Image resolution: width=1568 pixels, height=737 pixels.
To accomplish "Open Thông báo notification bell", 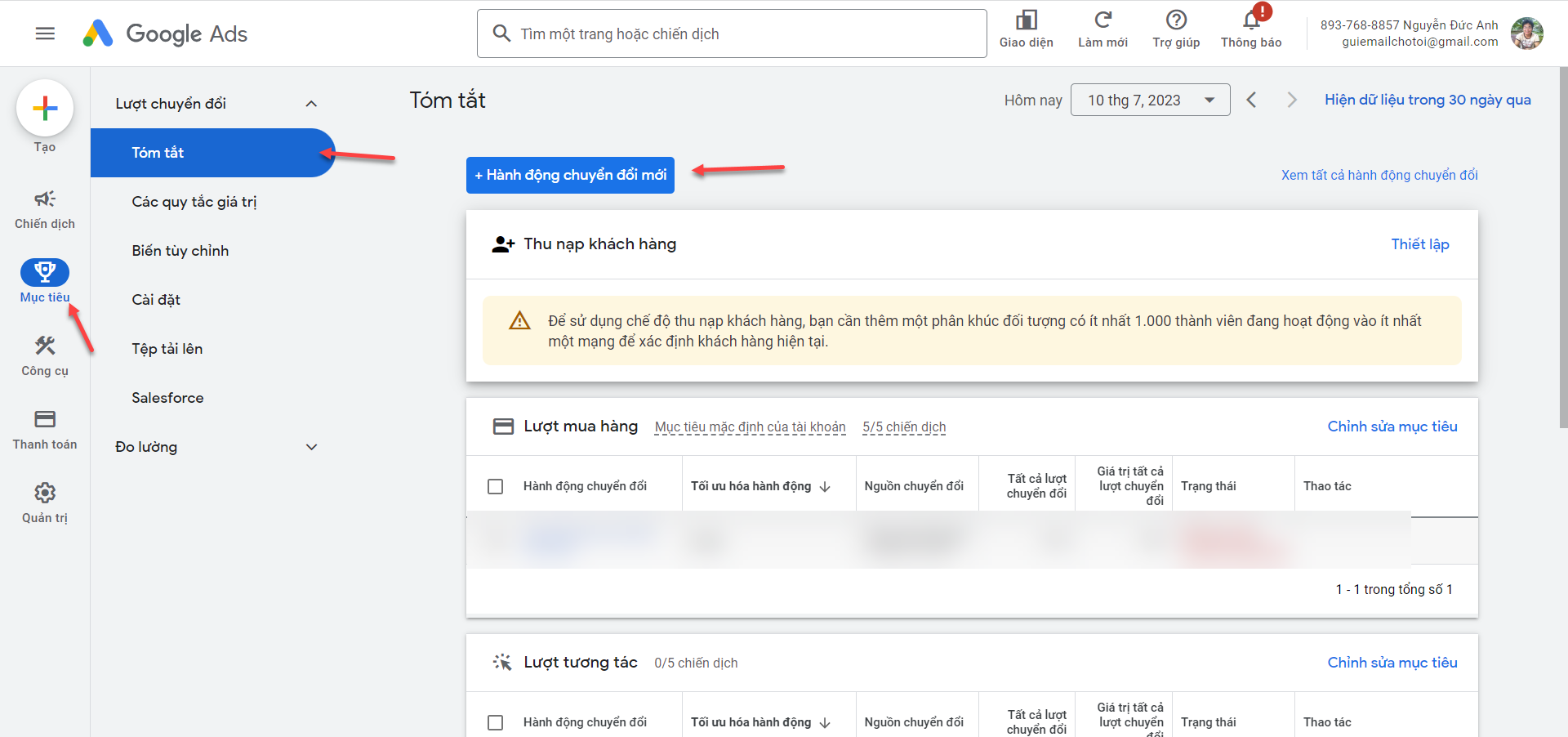I will 1251,21.
